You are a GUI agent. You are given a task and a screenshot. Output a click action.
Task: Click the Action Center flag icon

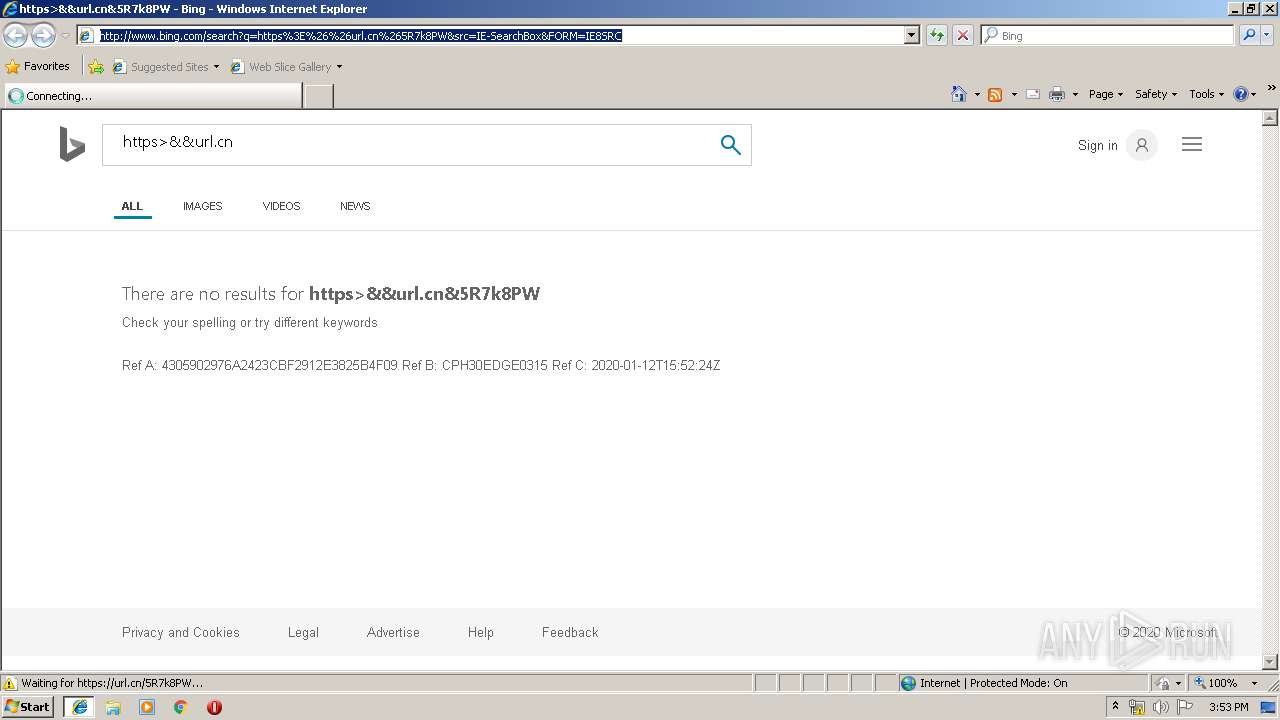click(1185, 707)
